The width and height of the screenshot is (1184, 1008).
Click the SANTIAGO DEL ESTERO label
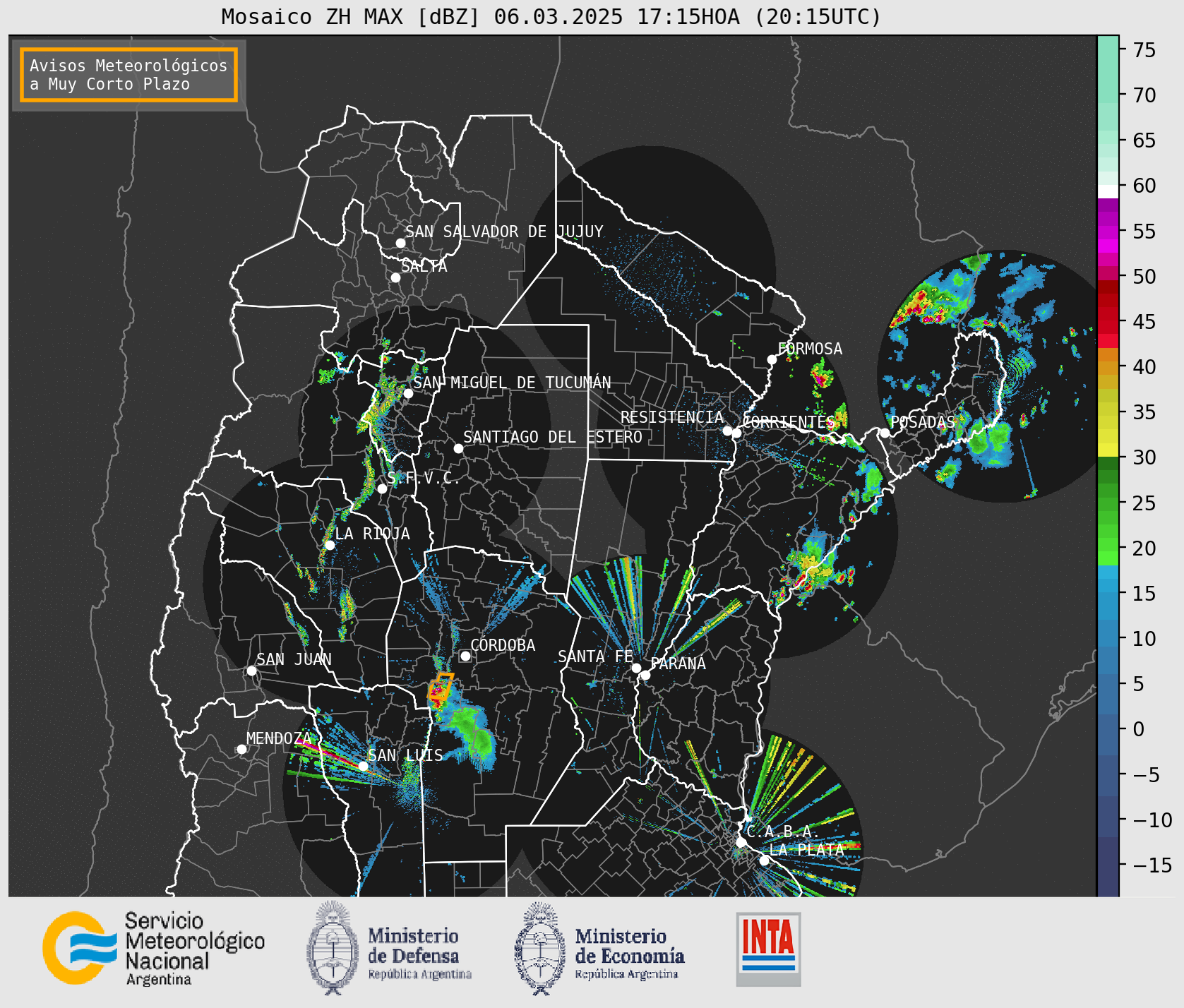(x=553, y=437)
